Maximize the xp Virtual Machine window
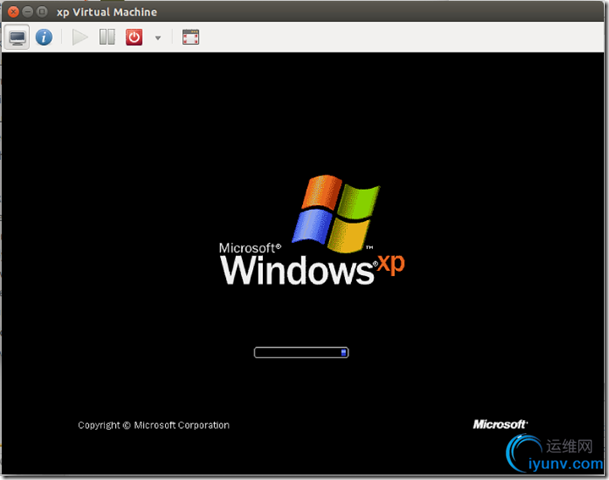Image resolution: width=609 pixels, height=480 pixels. 42,12
